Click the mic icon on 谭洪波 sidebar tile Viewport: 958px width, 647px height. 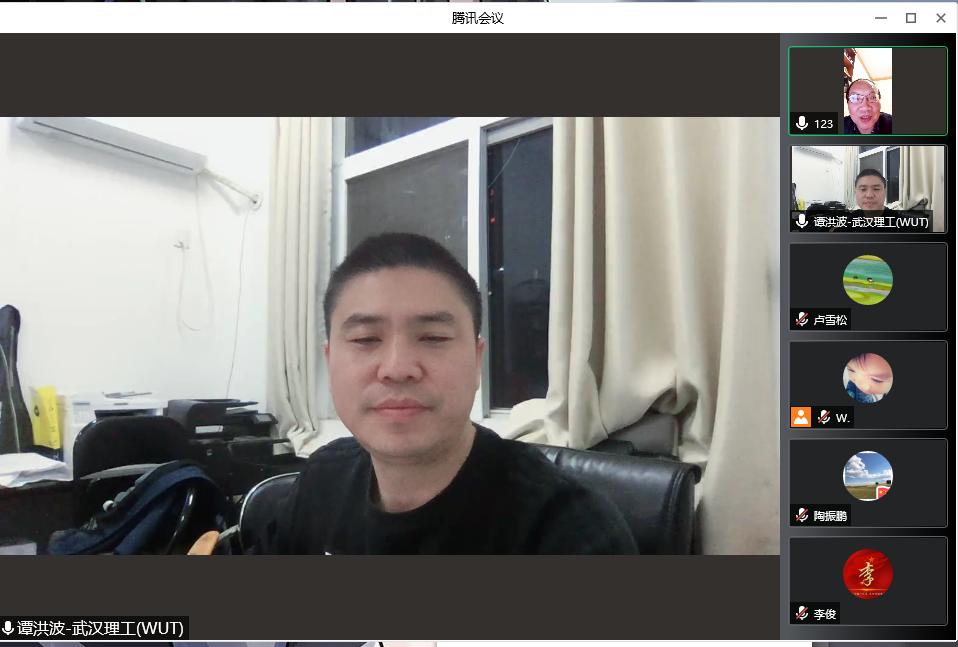click(802, 221)
